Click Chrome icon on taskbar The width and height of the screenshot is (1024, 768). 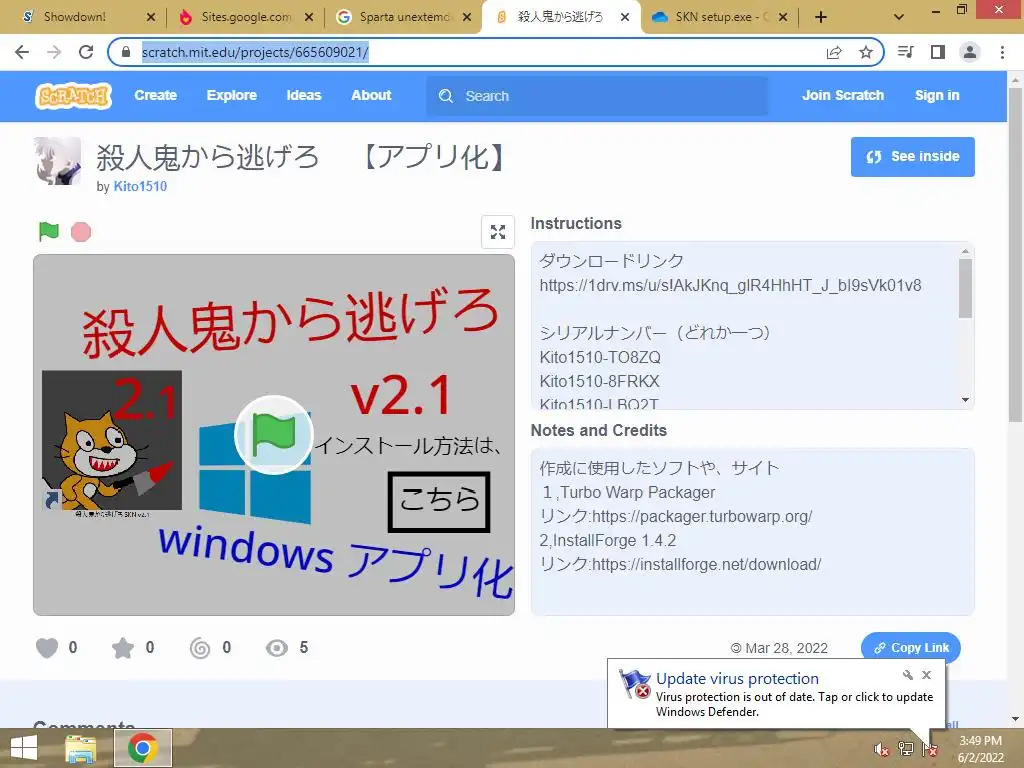tap(143, 748)
